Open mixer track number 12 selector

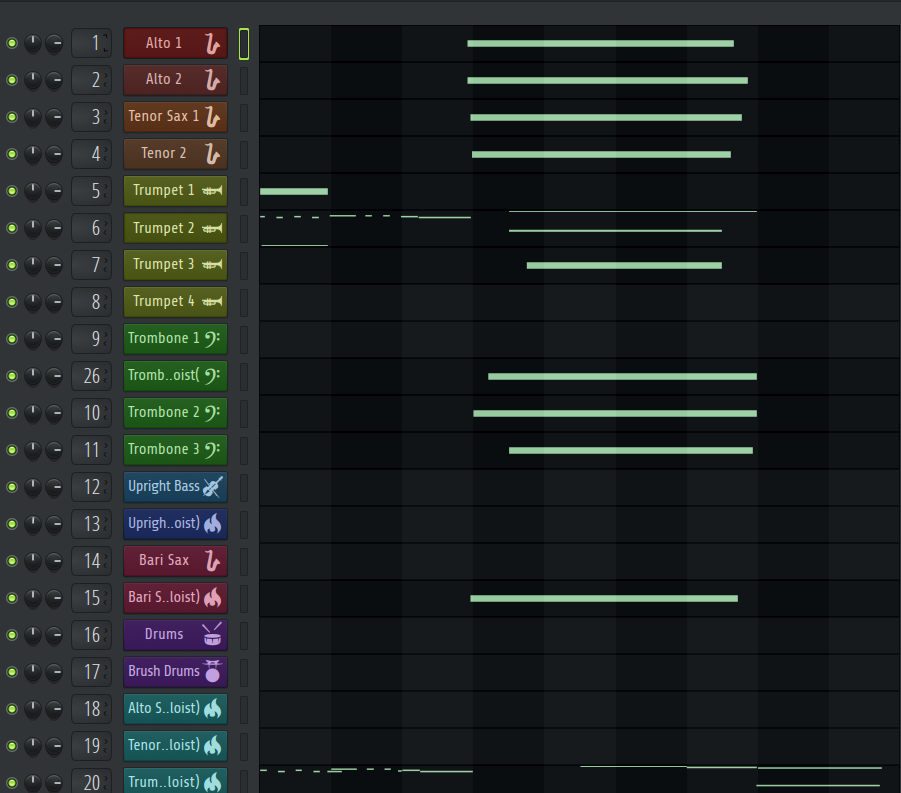click(x=91, y=487)
